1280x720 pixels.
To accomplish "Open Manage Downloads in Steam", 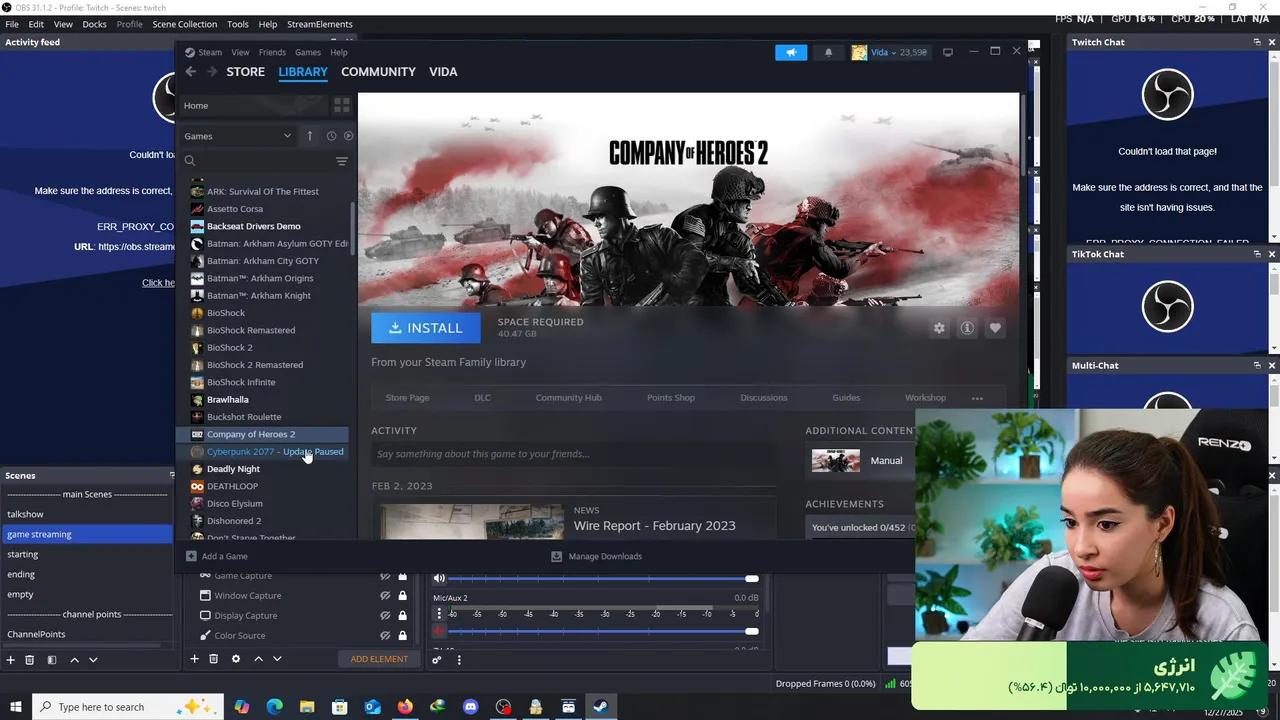I will [x=597, y=556].
